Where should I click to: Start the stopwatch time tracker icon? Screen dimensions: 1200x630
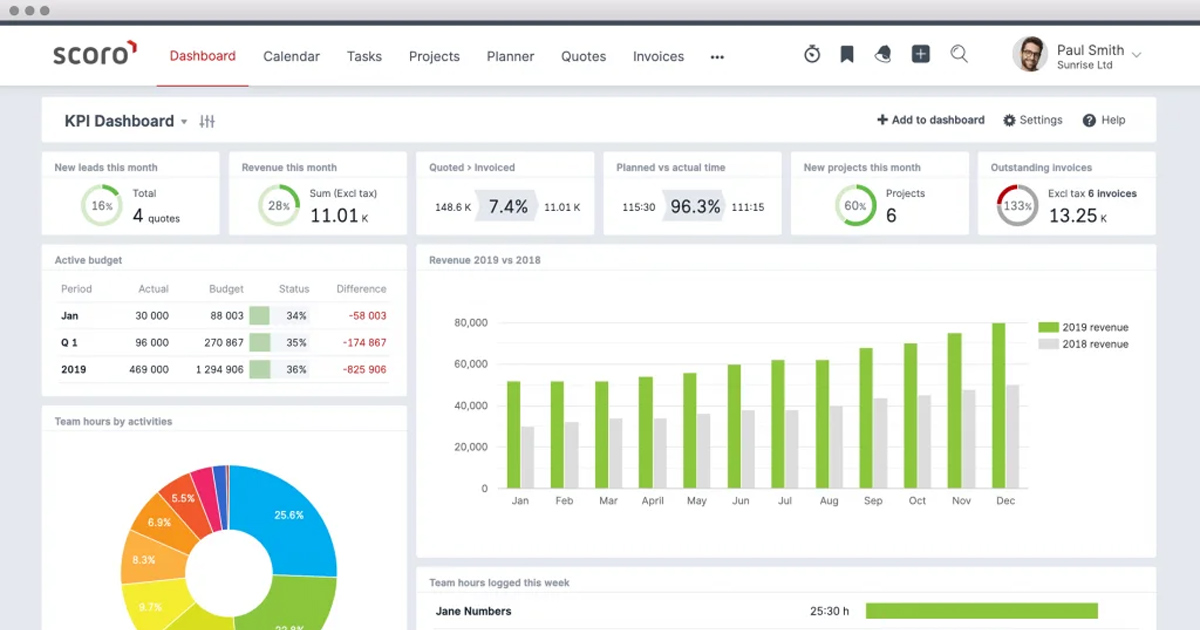[812, 55]
